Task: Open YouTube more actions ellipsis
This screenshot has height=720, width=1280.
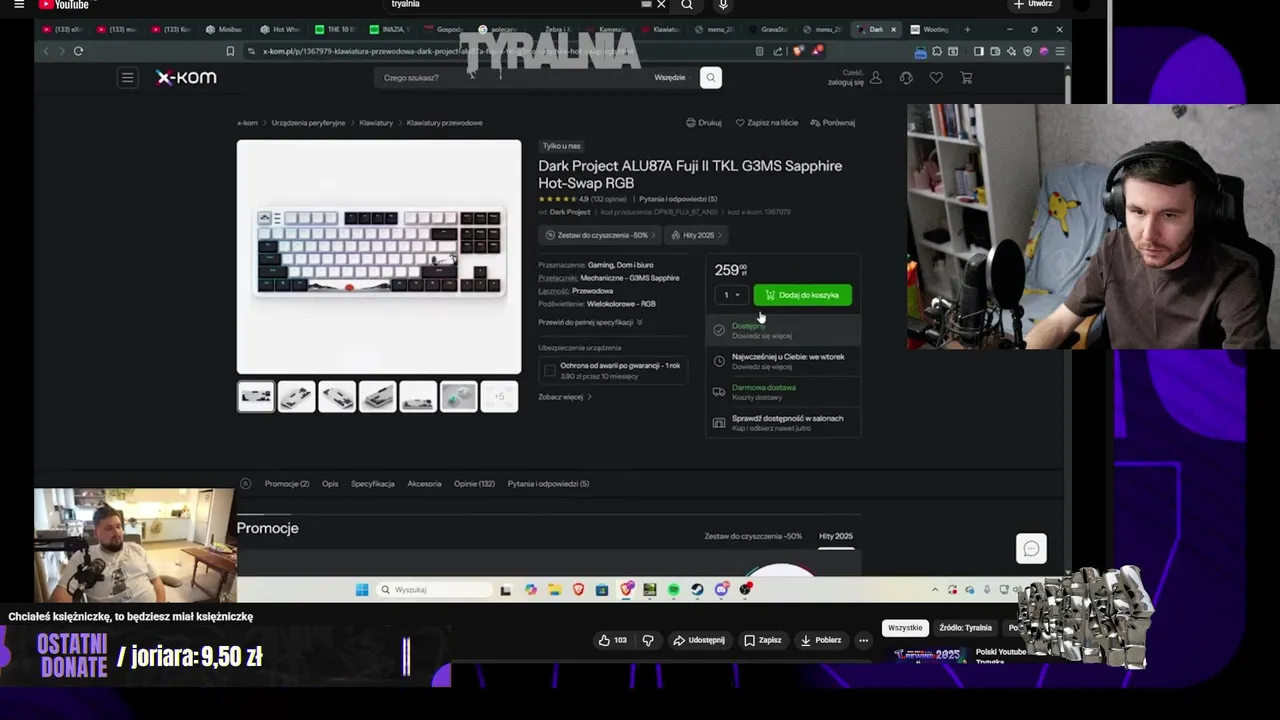Action: pos(863,640)
